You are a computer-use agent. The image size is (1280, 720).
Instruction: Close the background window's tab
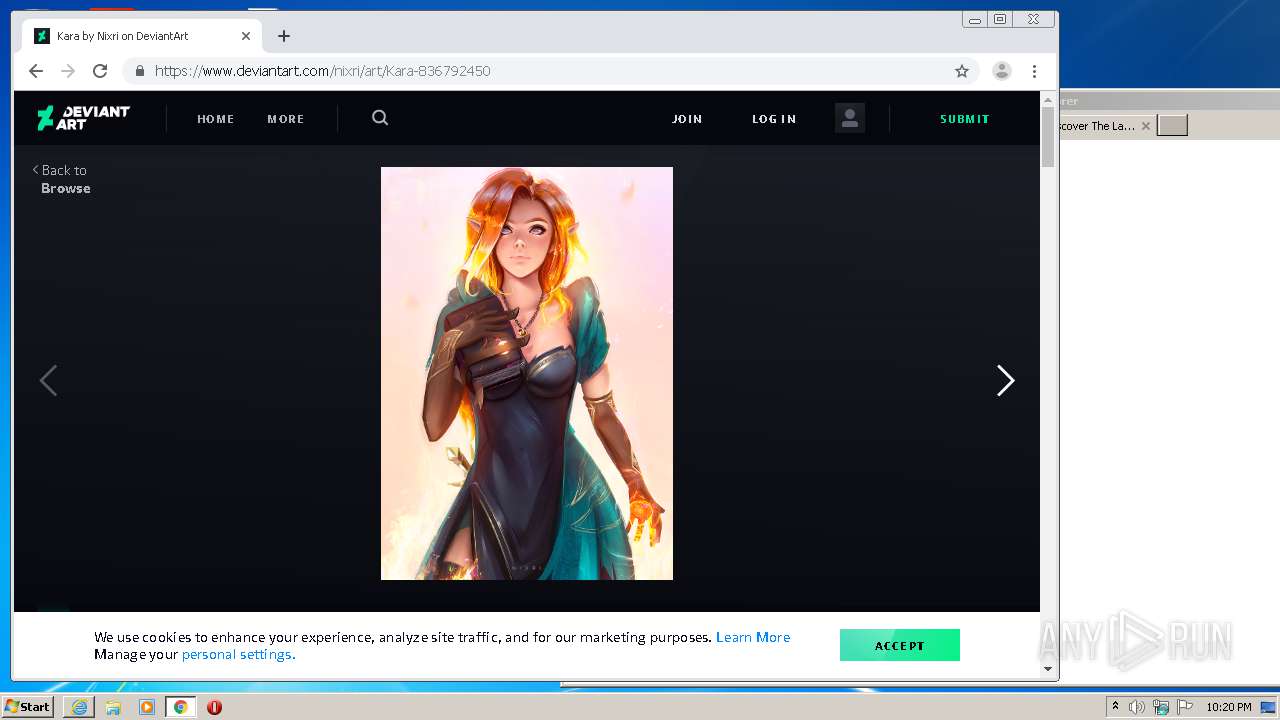1146,126
